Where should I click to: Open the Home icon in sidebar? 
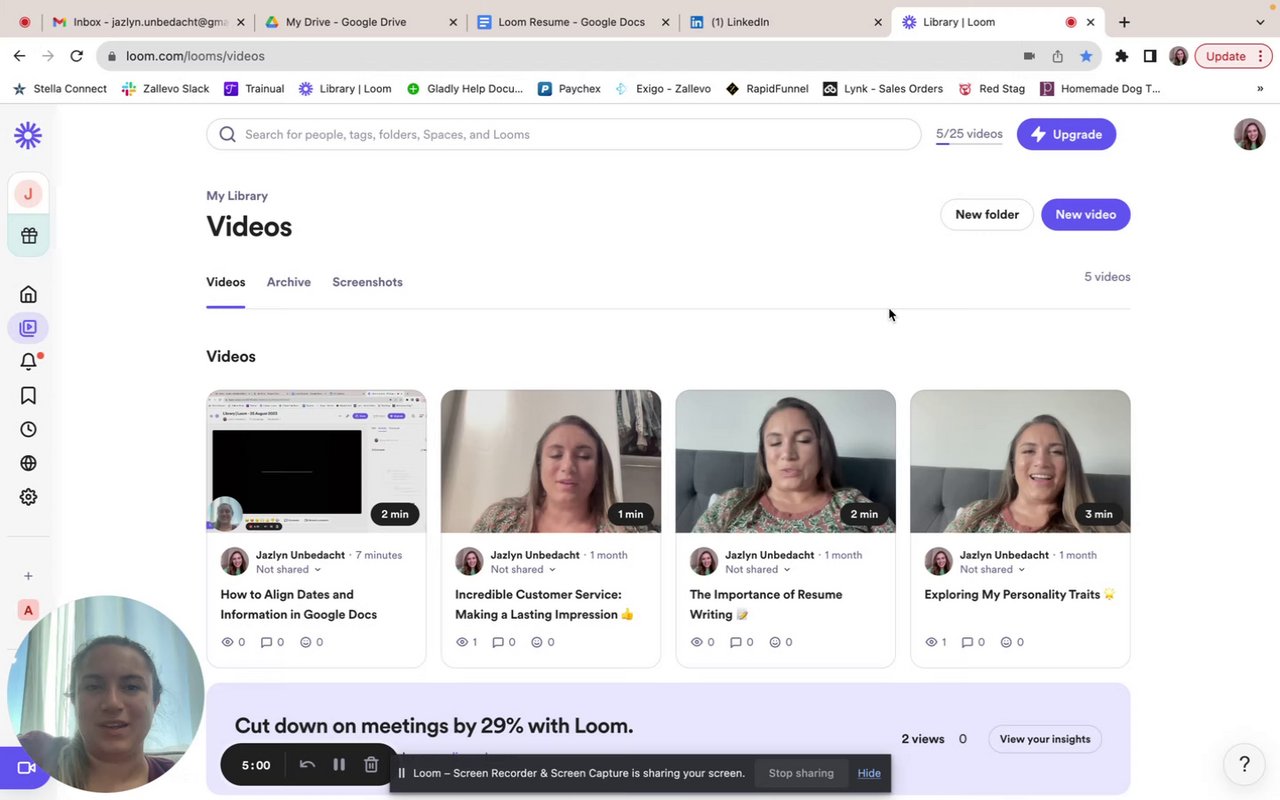point(28,294)
